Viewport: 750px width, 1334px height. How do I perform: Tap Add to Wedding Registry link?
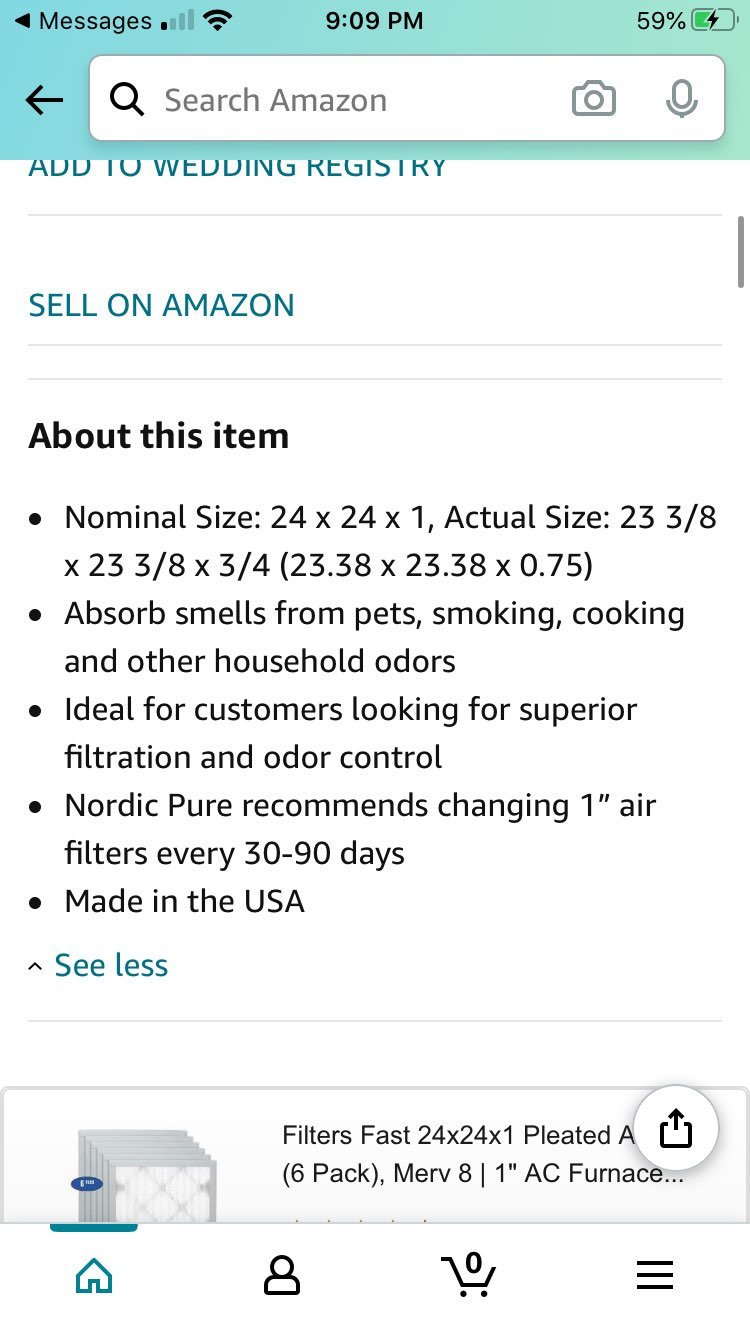pyautogui.click(x=238, y=168)
